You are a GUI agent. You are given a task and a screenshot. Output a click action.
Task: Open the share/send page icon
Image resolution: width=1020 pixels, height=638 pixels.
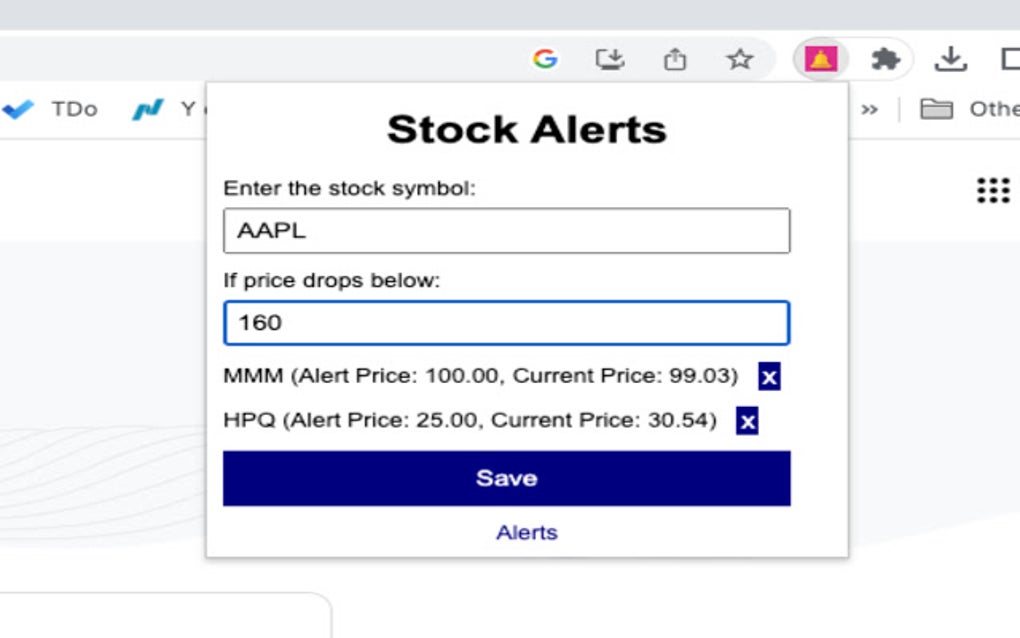[676, 58]
